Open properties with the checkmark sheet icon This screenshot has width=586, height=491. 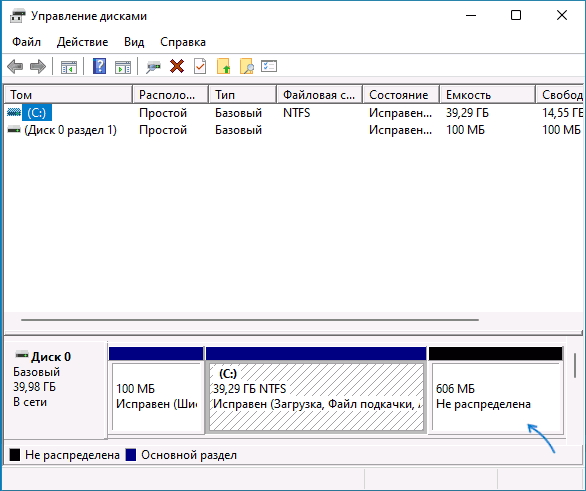click(200, 67)
